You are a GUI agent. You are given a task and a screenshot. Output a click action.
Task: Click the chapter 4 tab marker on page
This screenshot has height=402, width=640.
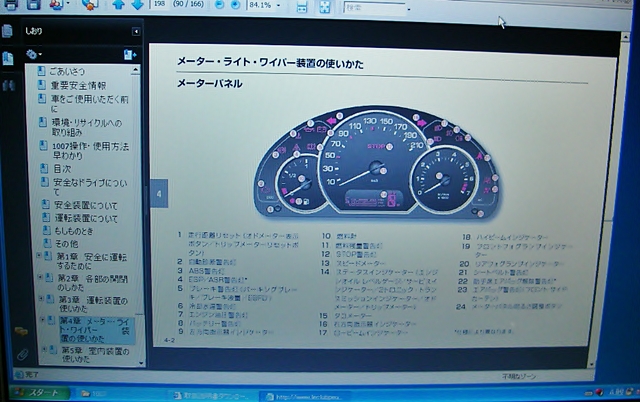click(x=159, y=193)
